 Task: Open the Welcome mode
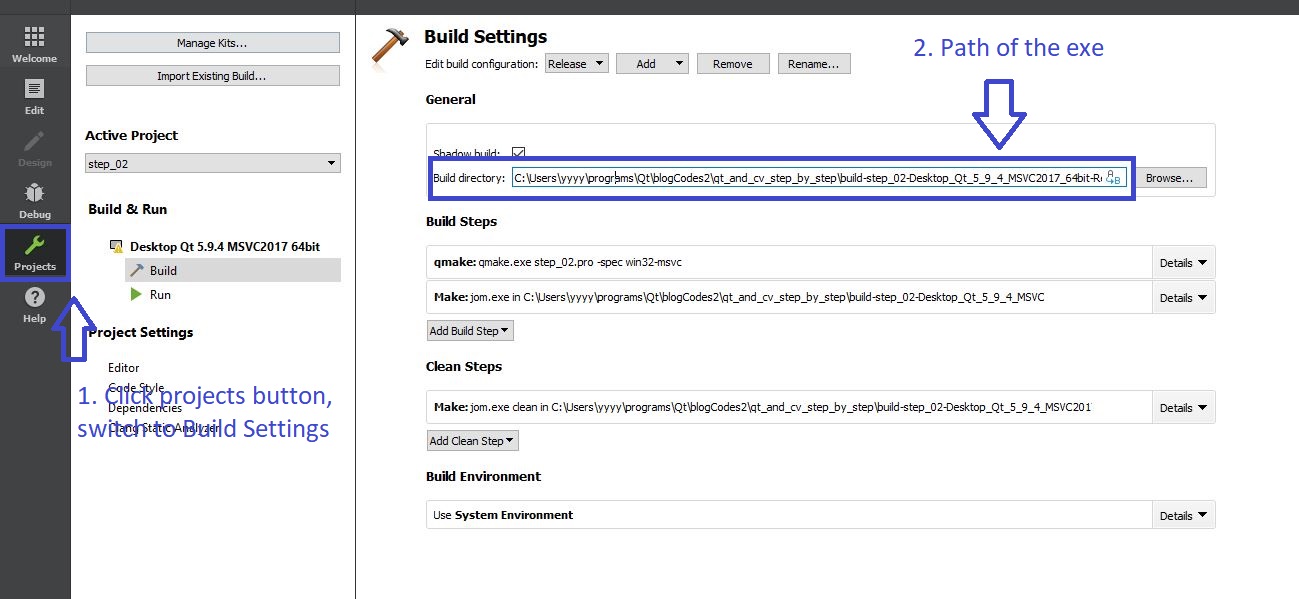34,44
